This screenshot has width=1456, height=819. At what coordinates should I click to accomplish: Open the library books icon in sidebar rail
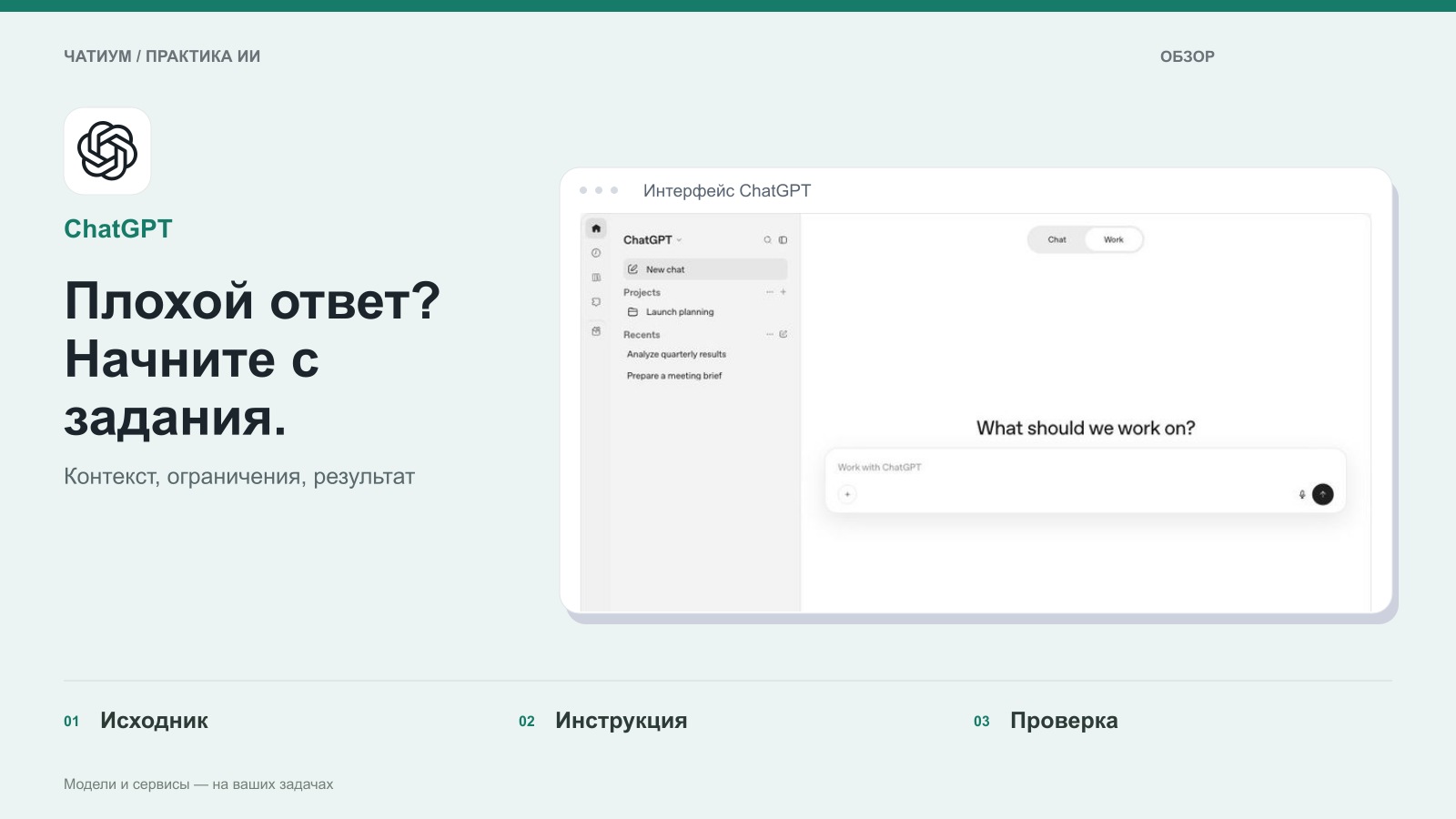(x=596, y=278)
